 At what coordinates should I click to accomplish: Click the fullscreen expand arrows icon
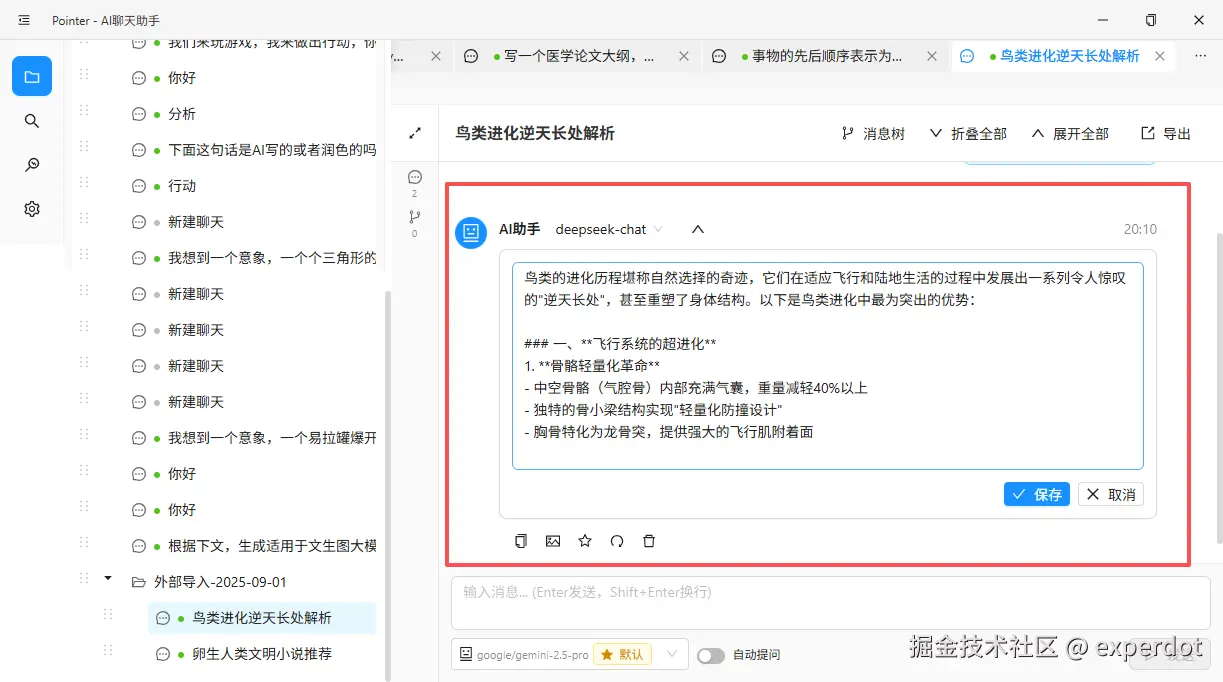point(415,132)
